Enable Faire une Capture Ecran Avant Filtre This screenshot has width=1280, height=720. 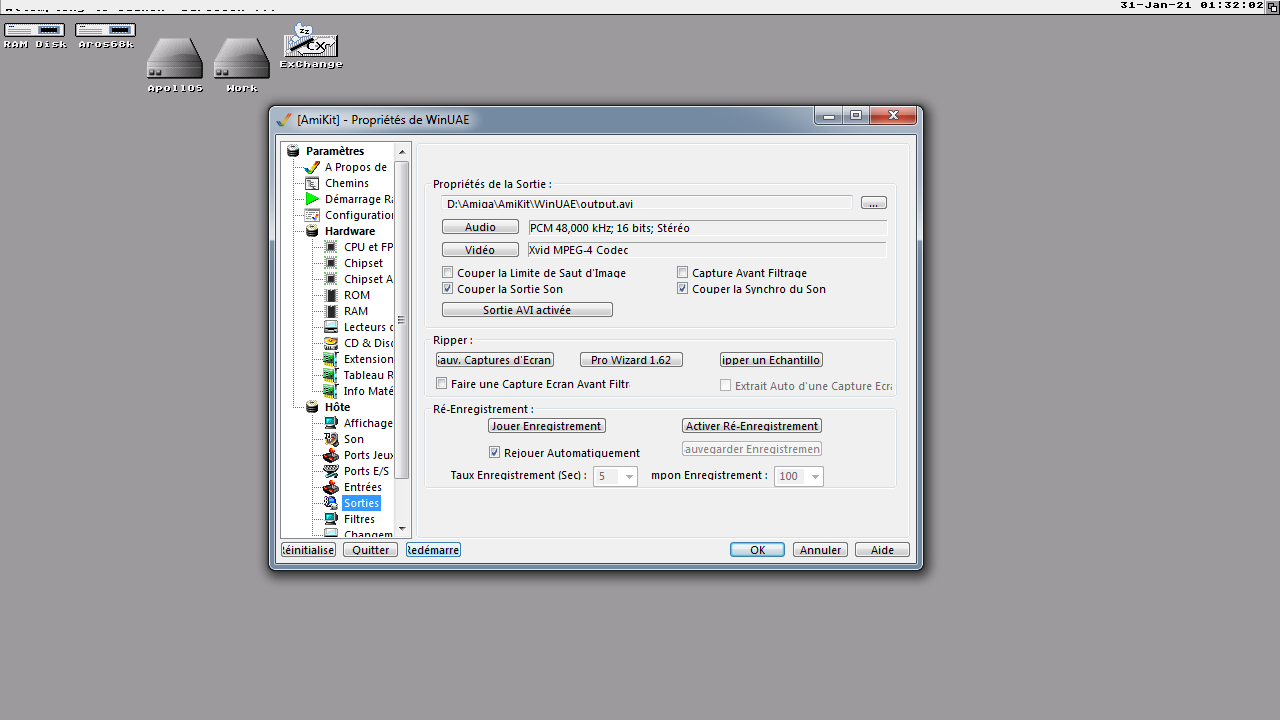pos(442,383)
